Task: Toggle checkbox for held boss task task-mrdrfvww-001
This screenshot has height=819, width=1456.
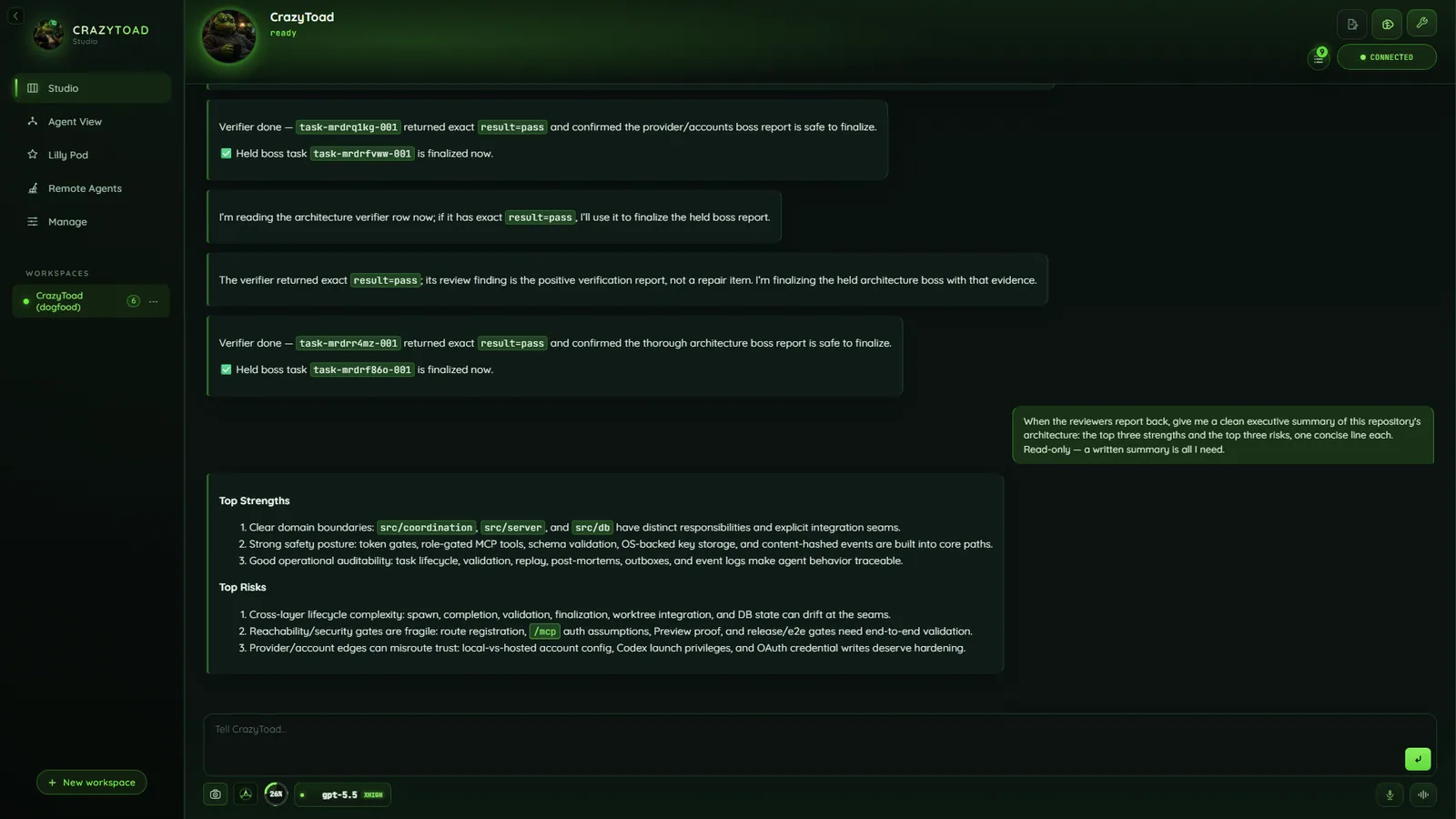Action: tap(226, 154)
